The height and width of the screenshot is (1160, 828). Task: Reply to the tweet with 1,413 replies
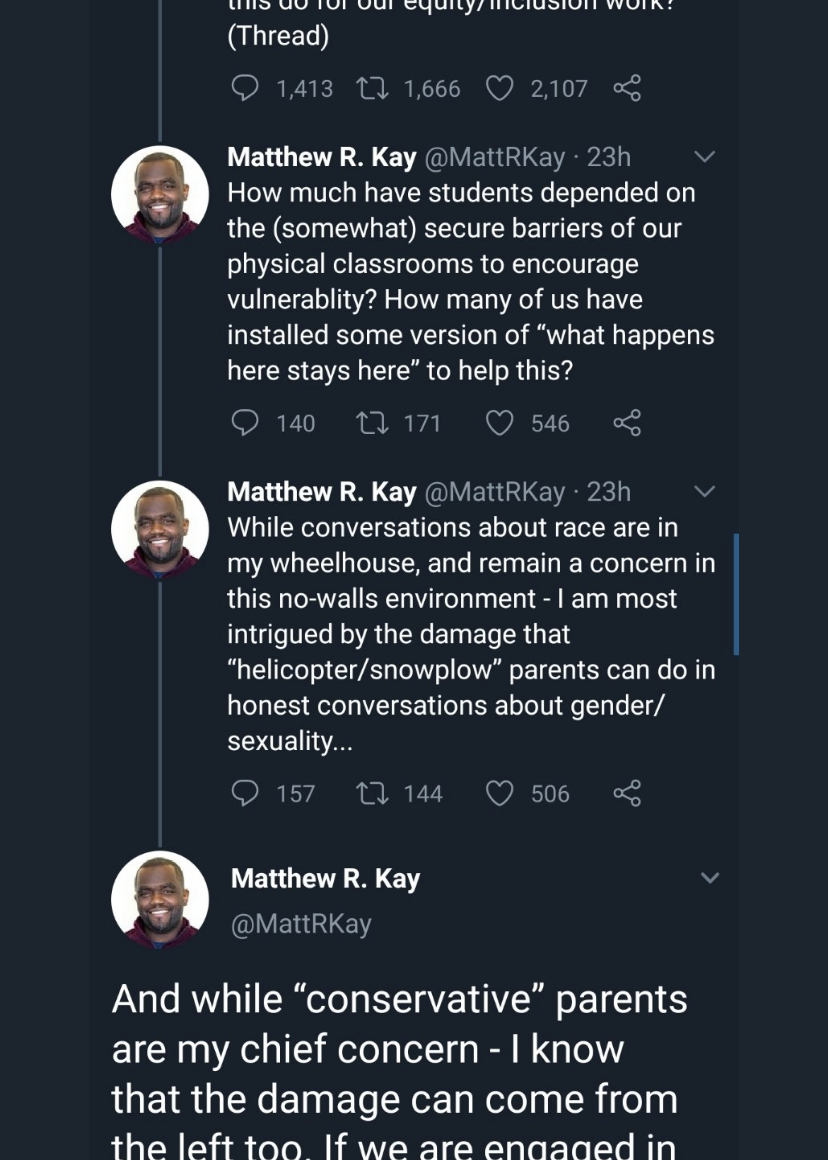tap(245, 89)
